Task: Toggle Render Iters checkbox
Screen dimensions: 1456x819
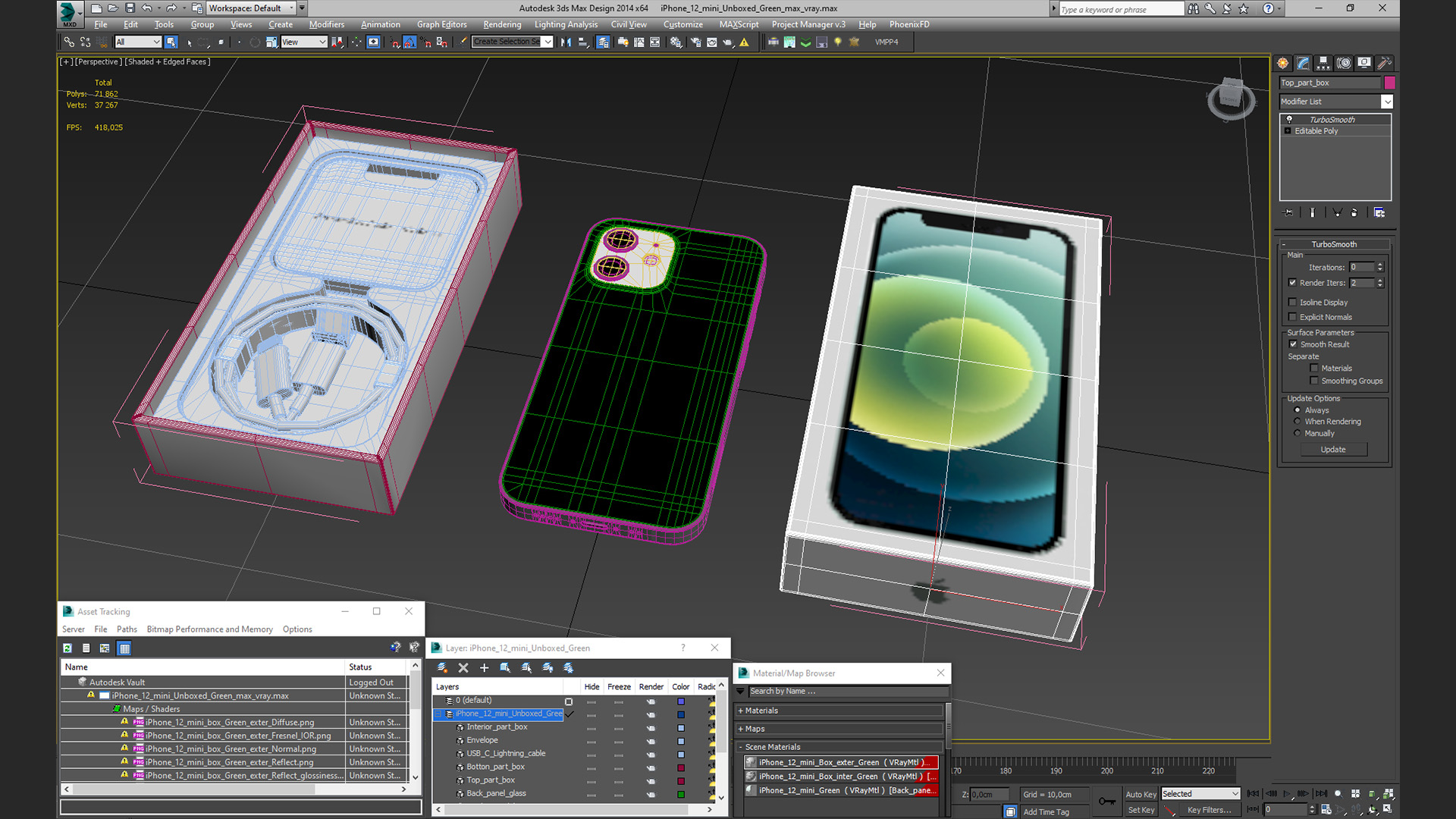Action: coord(1292,283)
